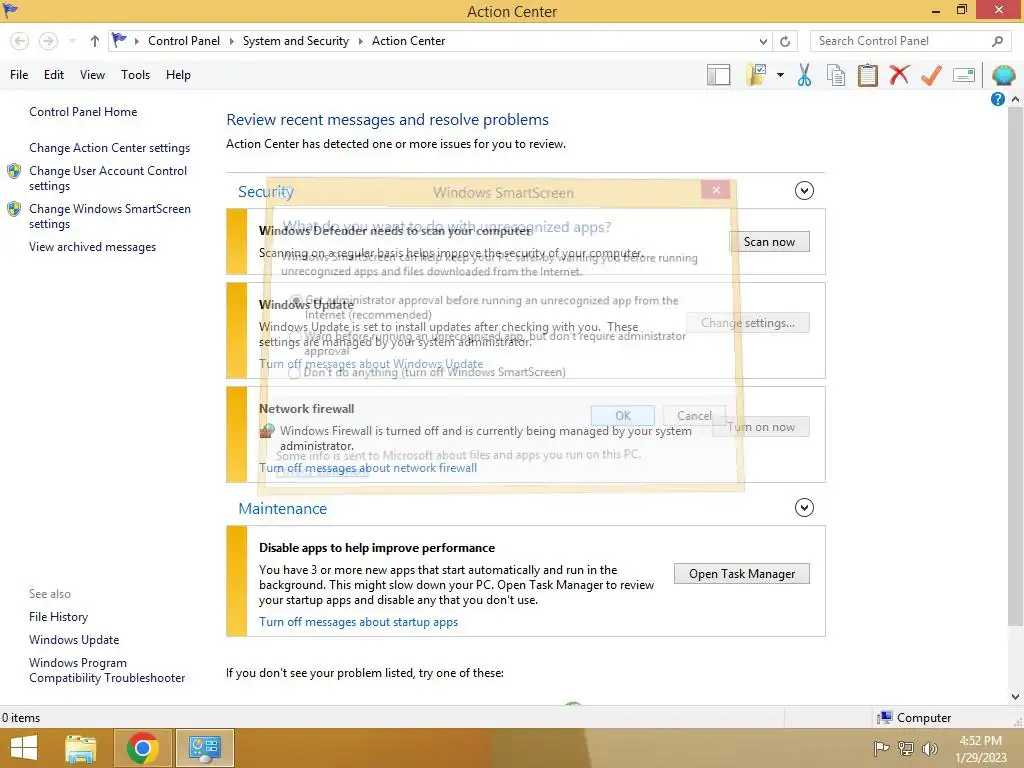The width and height of the screenshot is (1024, 768).
Task: Click the Action Center flag tray icon
Action: point(881,748)
